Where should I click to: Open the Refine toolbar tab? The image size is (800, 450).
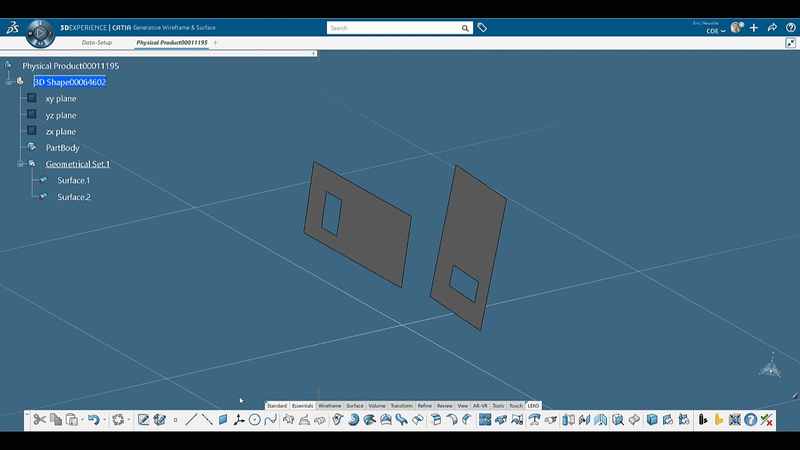tap(425, 406)
